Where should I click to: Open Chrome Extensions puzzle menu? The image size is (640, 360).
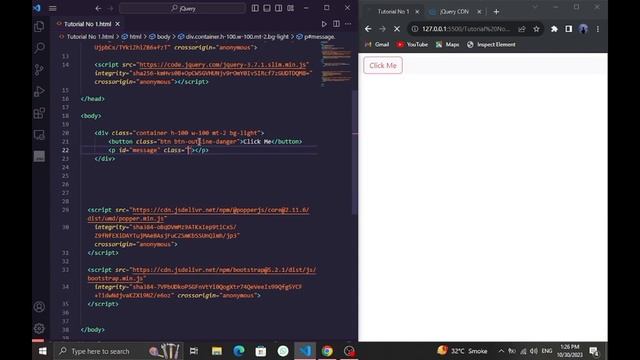(554, 29)
